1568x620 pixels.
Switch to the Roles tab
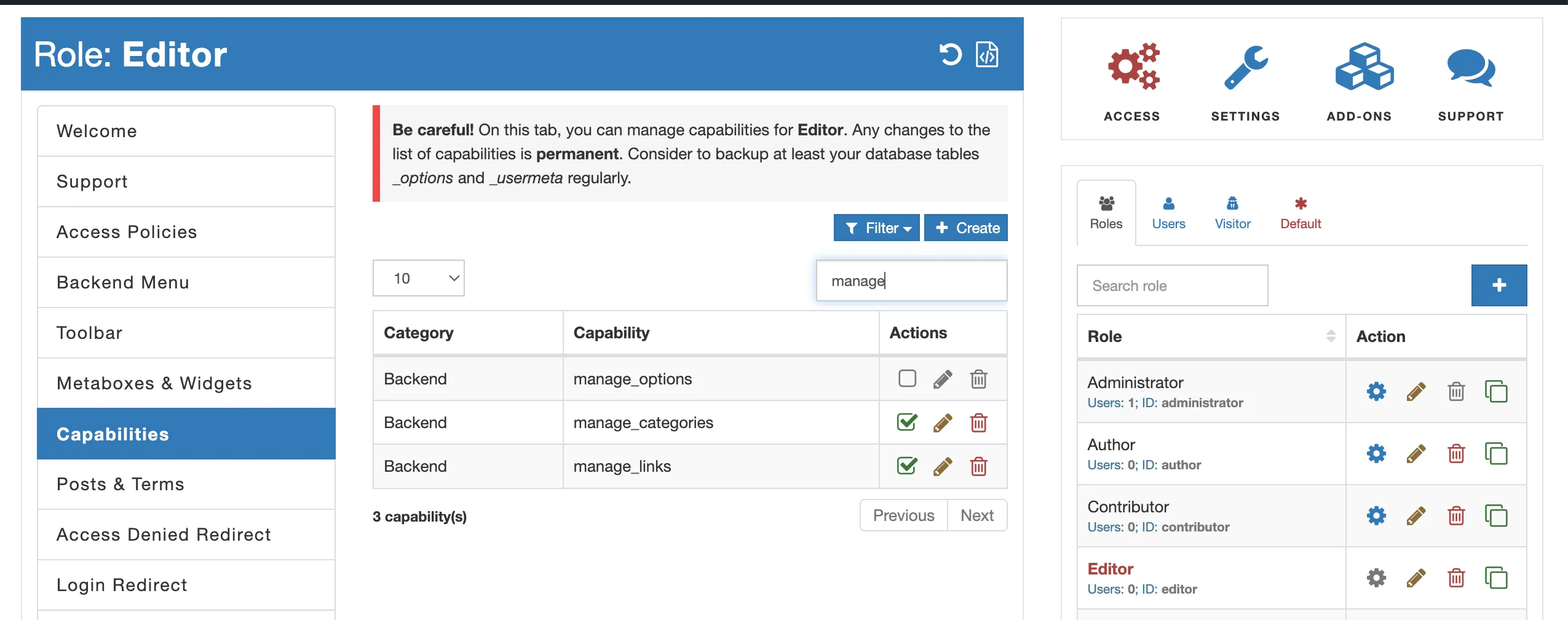click(1106, 213)
